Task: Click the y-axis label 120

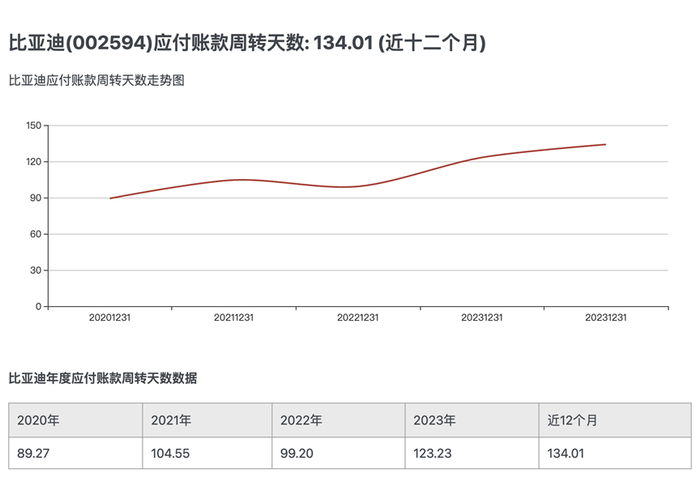Action: pos(33,162)
